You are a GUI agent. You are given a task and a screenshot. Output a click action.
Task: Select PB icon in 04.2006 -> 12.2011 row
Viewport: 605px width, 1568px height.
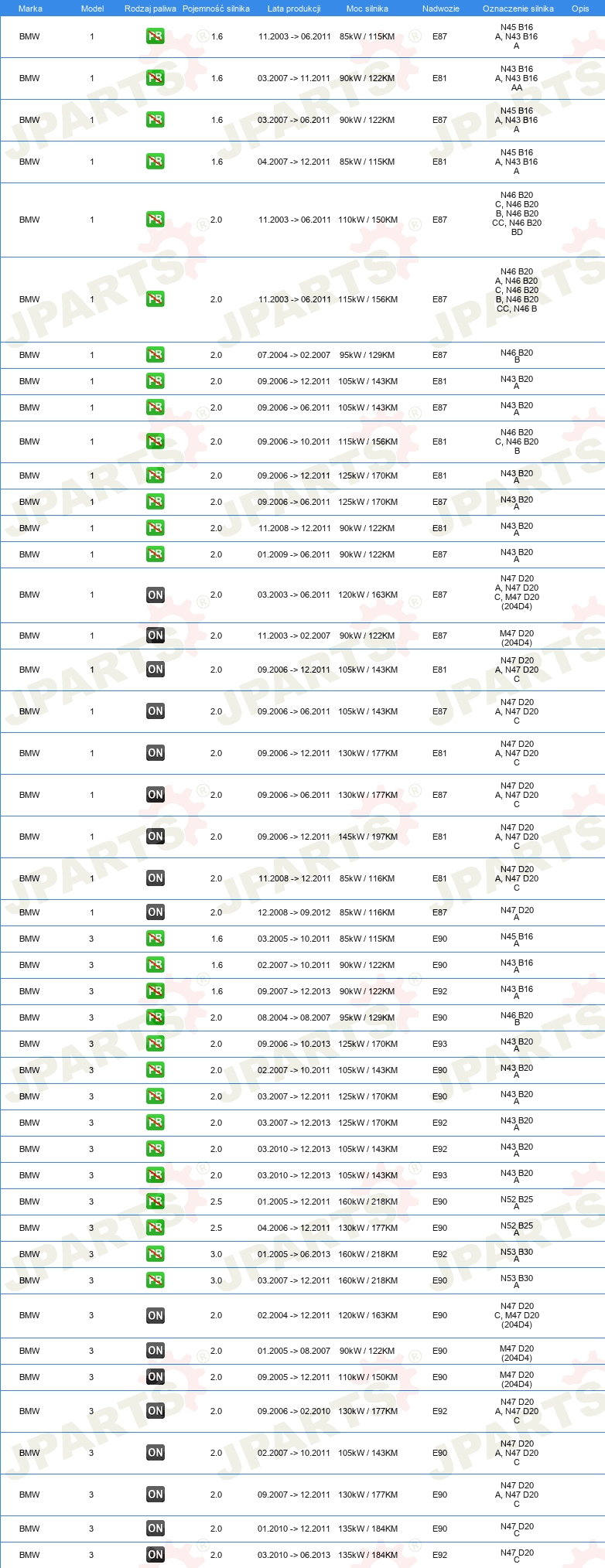156,1228
